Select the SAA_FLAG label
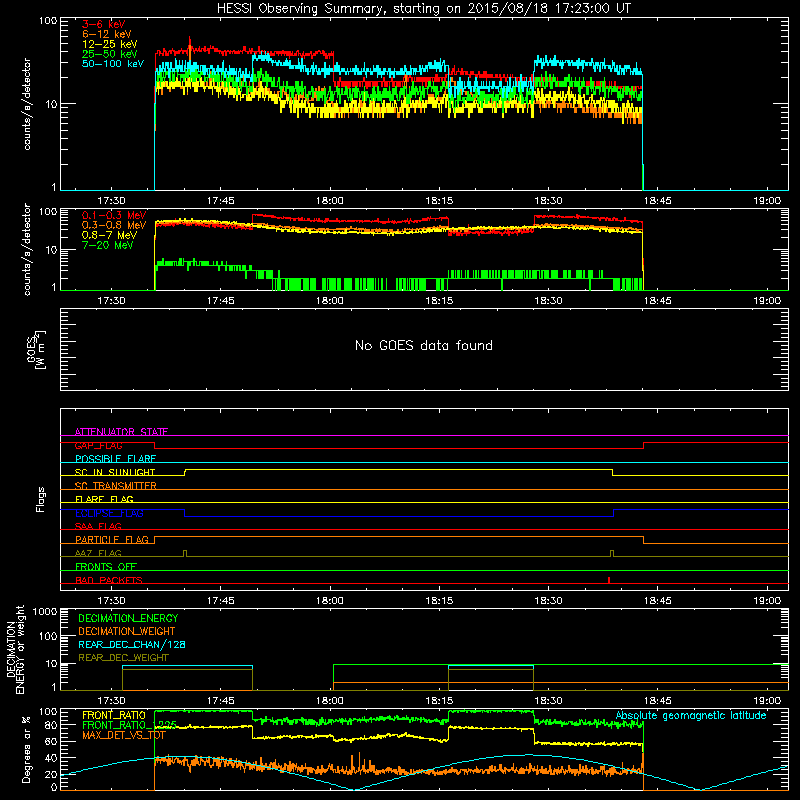This screenshot has height=800, width=800. coord(98,526)
